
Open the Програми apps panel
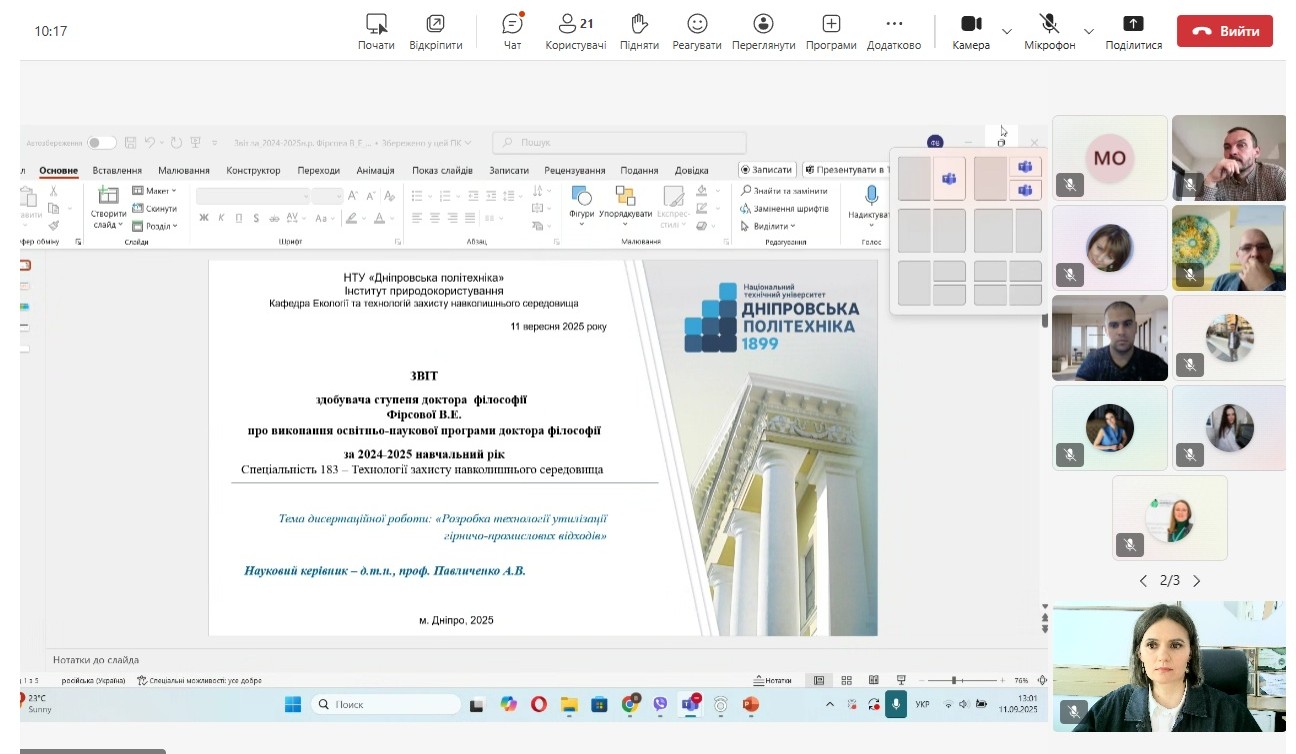(x=831, y=31)
